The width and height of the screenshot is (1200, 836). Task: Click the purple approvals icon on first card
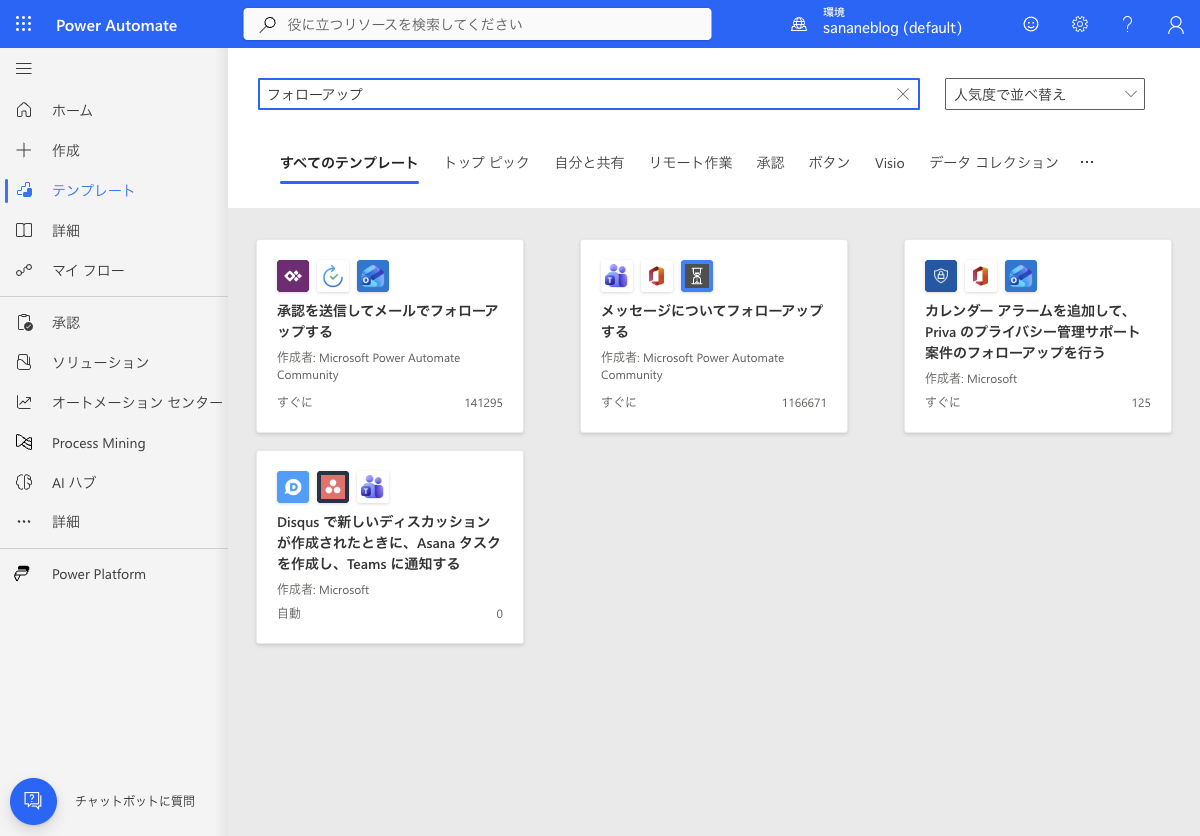click(x=293, y=276)
